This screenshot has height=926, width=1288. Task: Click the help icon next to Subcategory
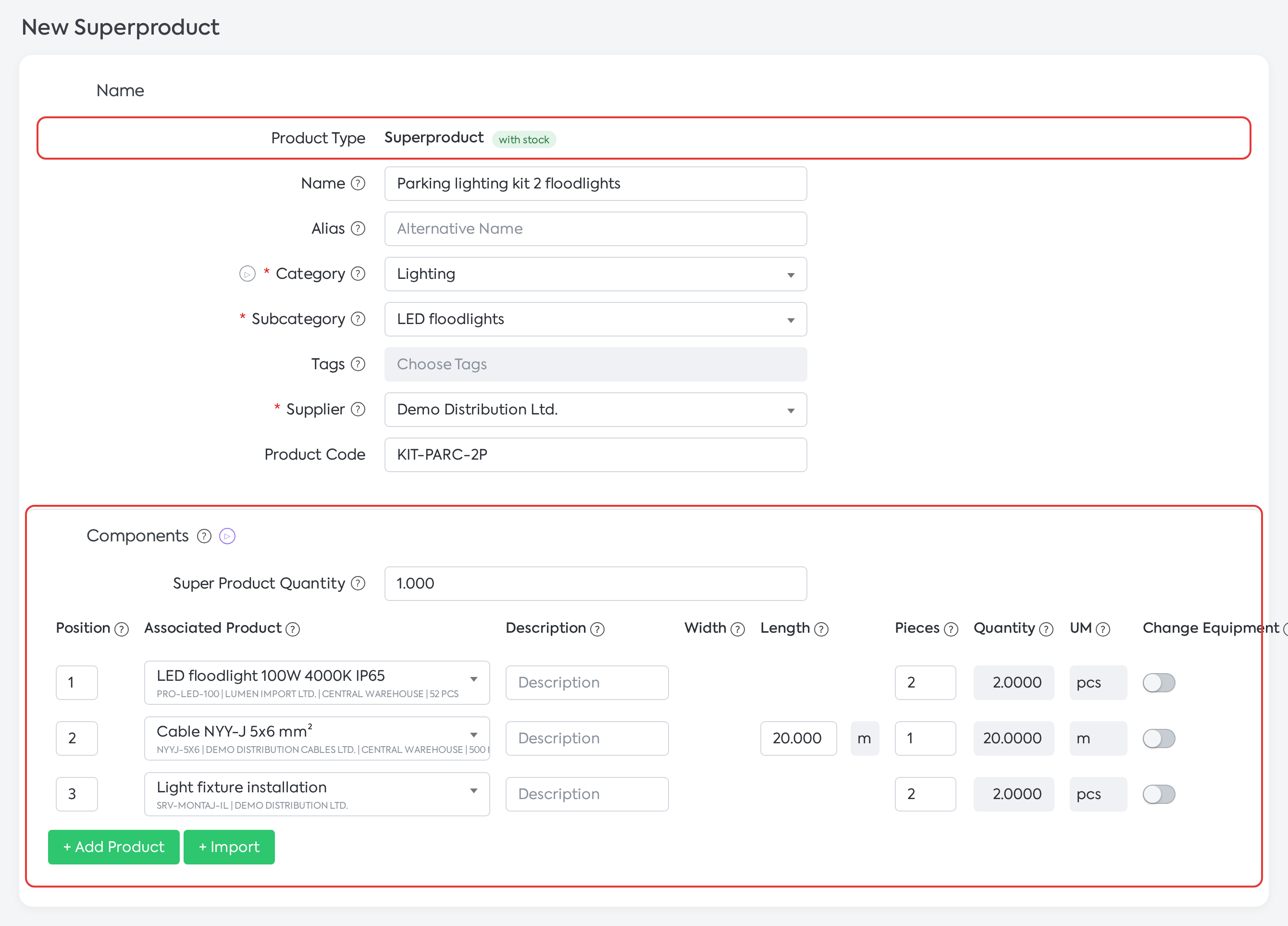tap(358, 319)
